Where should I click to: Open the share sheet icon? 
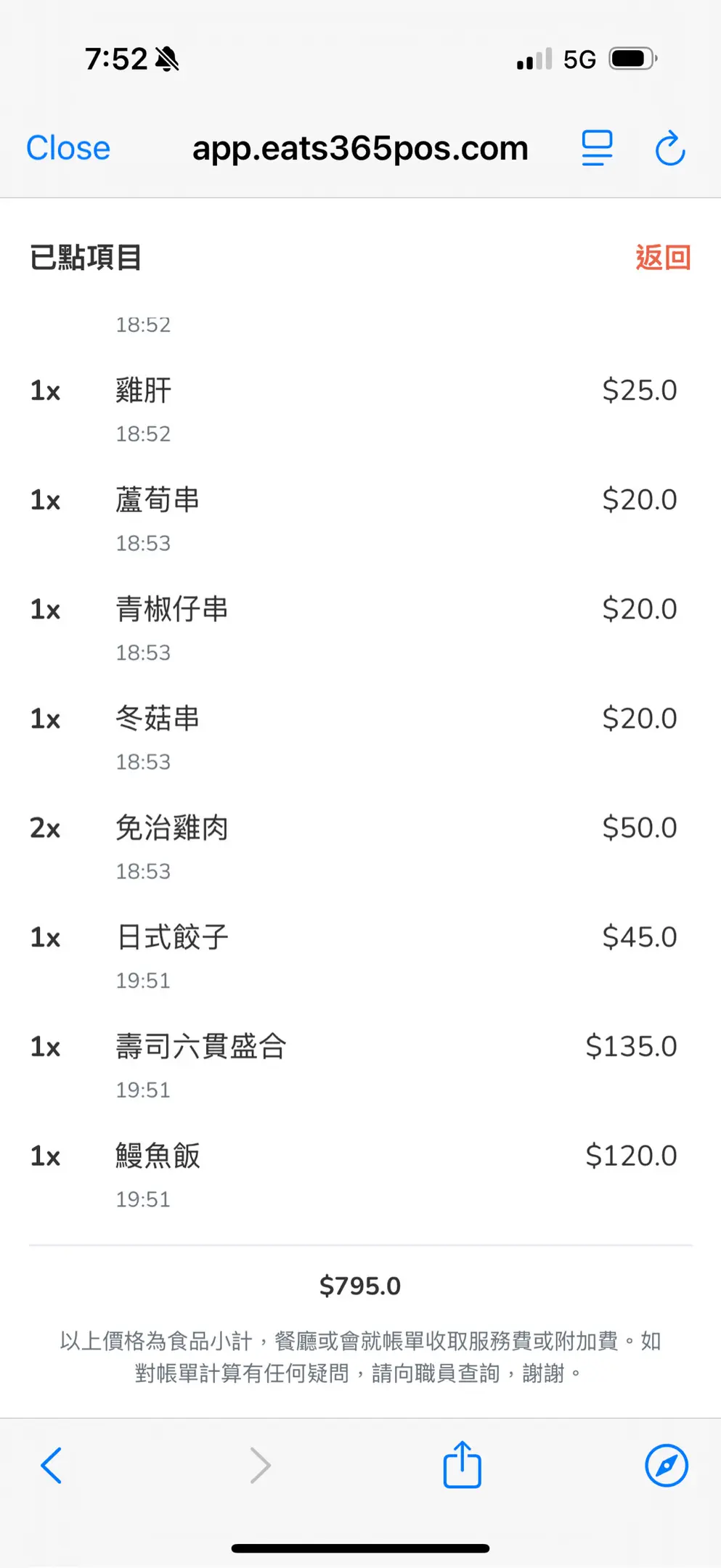pos(462,1465)
